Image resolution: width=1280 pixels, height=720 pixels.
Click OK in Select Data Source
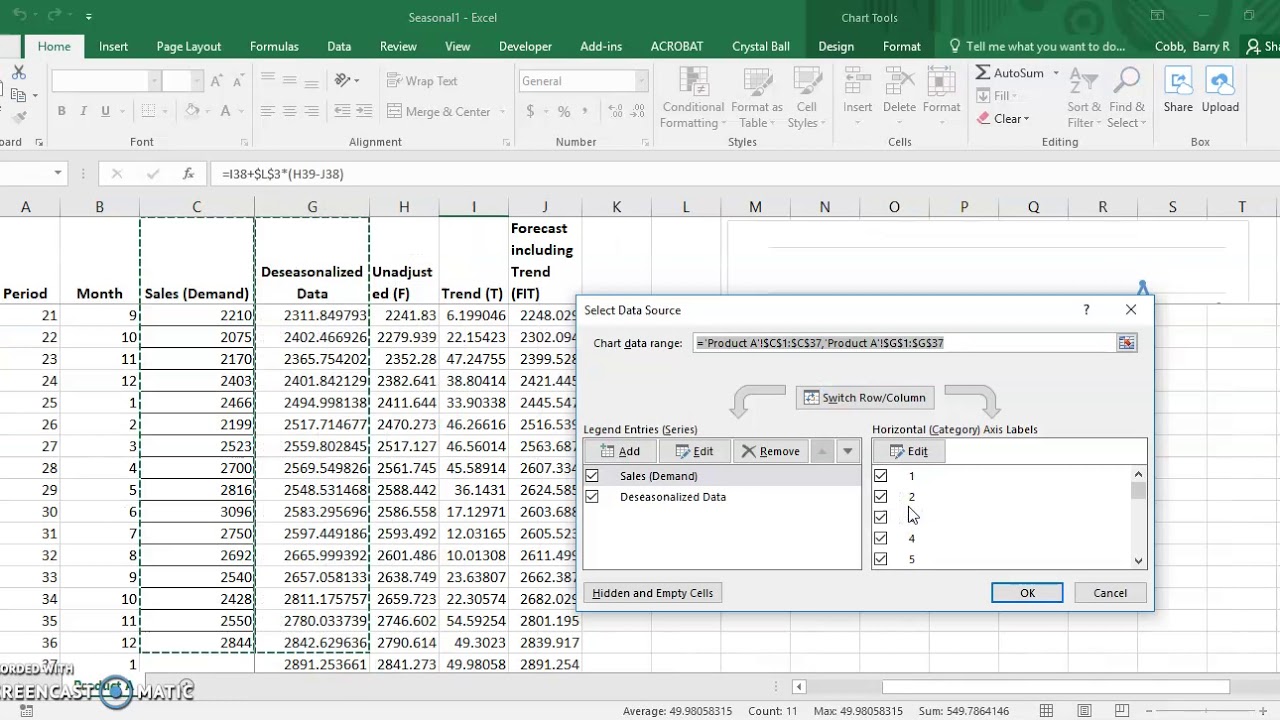tap(1027, 593)
